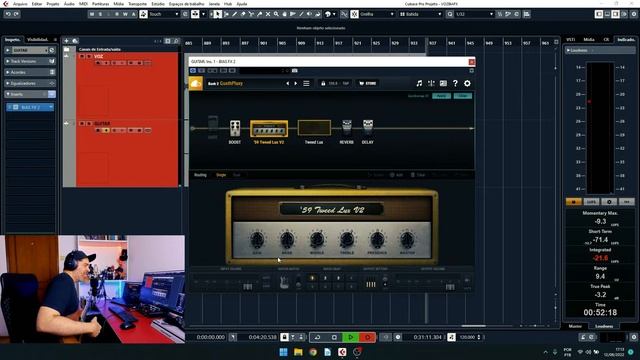This screenshot has height=360, width=640.
Task: Open the 1/32 quantize preset dropdown
Action: coord(474,14)
